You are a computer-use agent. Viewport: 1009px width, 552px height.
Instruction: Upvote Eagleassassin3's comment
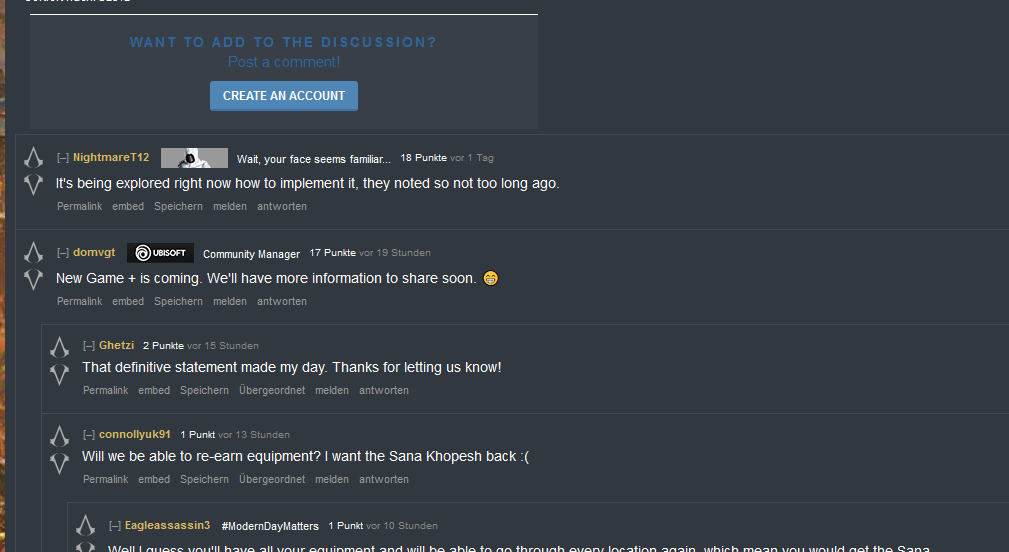(86, 526)
